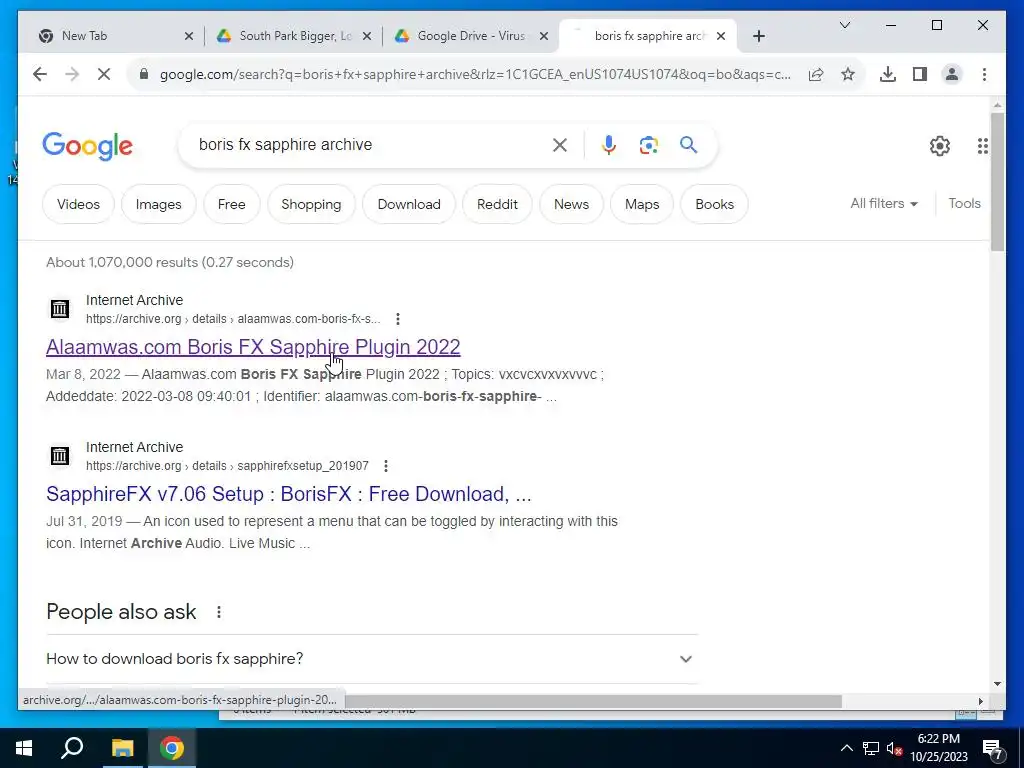
Task: Open a new tab with plus button
Action: click(758, 36)
